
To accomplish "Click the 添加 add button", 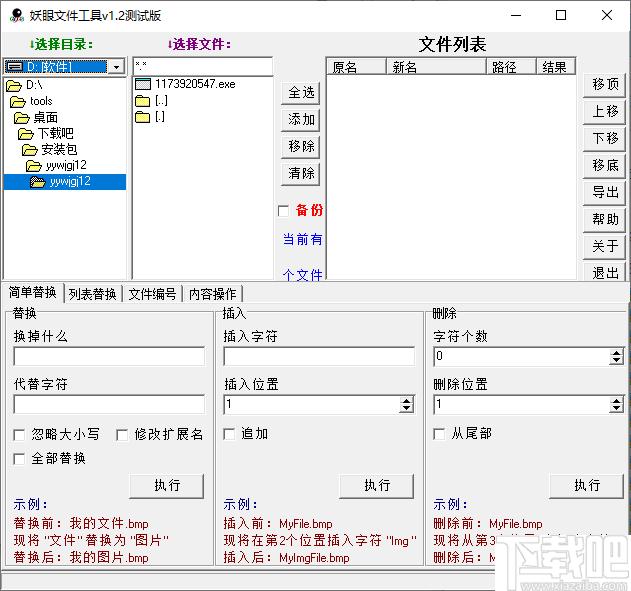I will (301, 119).
